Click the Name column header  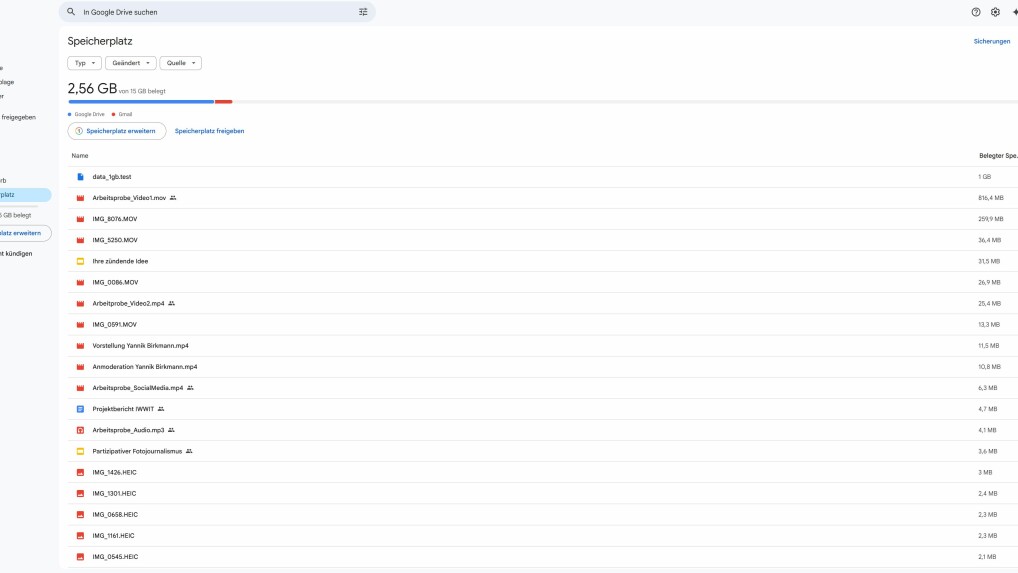tap(80, 156)
